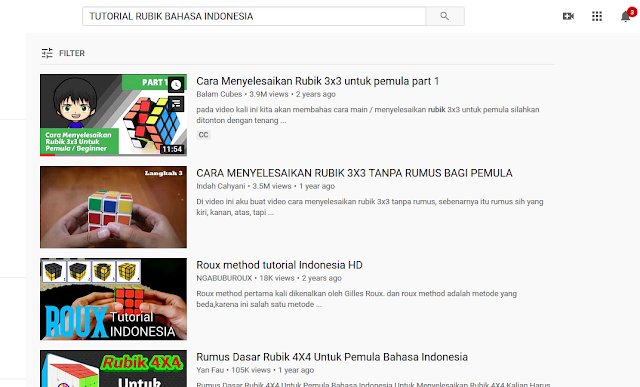Click description starting 'Roux method pertama kali'
This screenshot has width=640, height=387.
(x=356, y=298)
